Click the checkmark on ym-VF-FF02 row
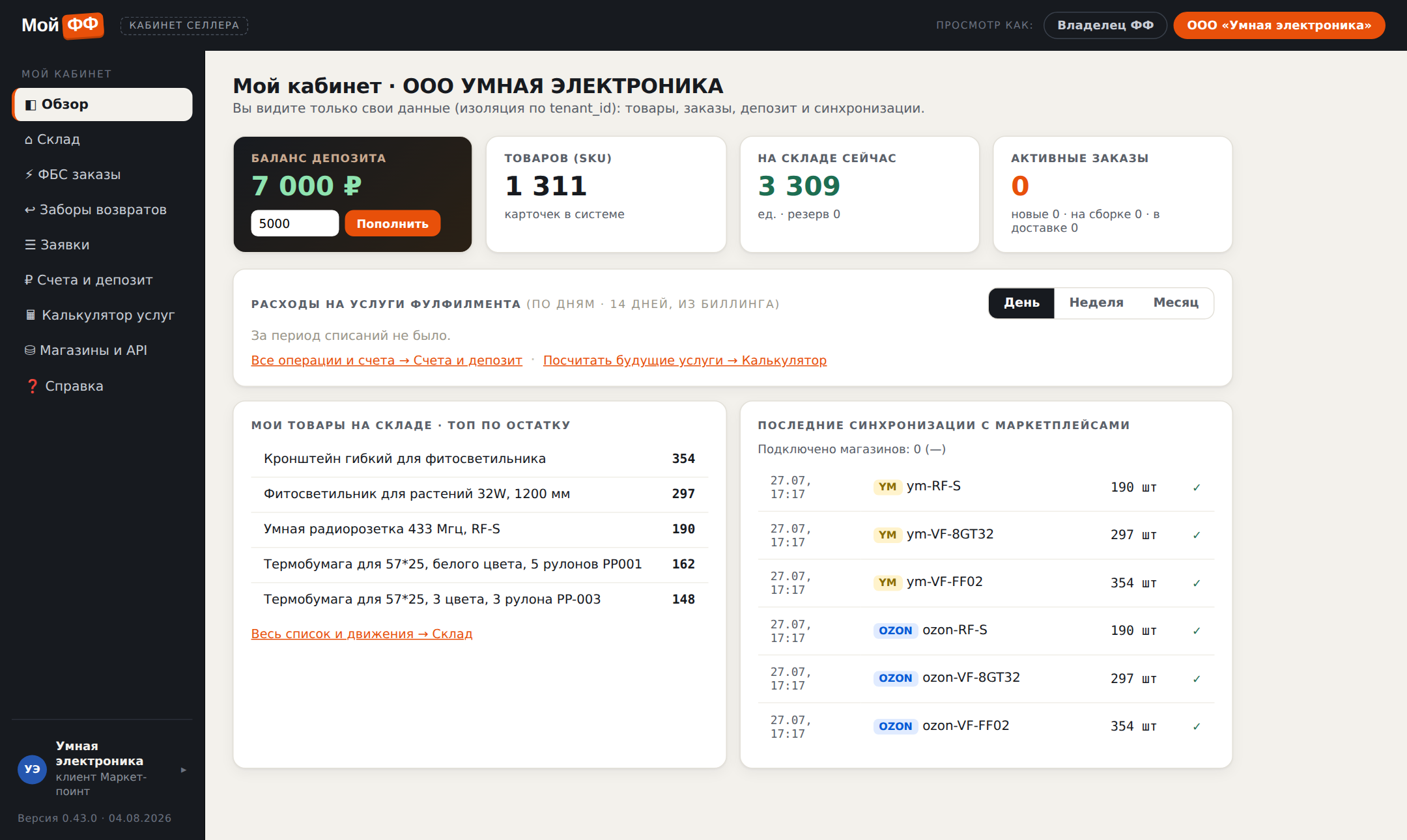Image resolution: width=1407 pixels, height=840 pixels. [x=1197, y=583]
